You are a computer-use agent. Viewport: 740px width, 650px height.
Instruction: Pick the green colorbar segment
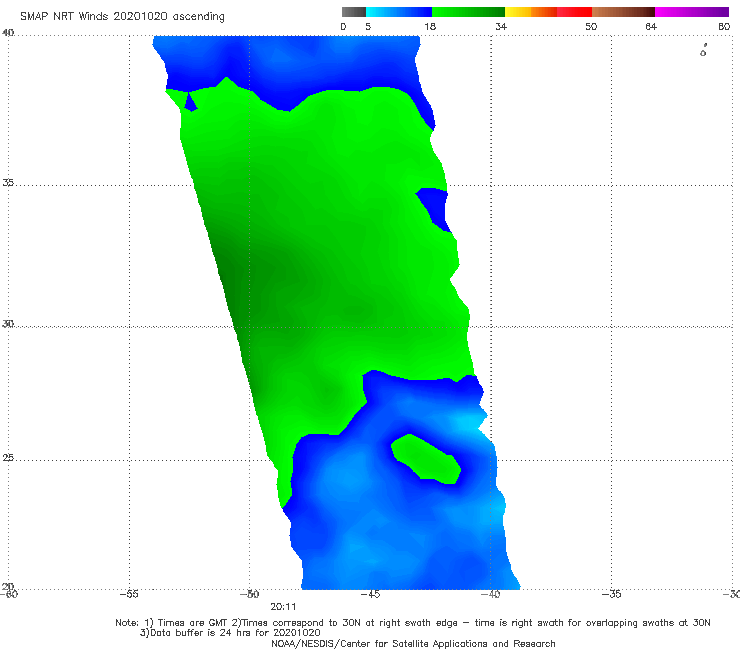468,12
